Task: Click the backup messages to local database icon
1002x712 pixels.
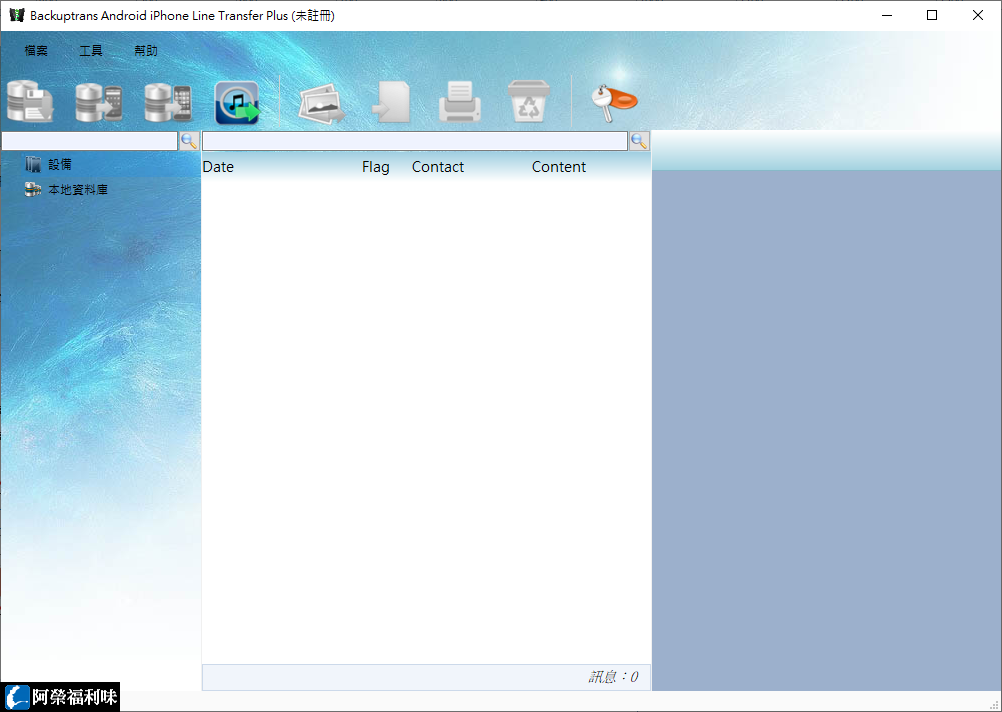Action: [x=30, y=102]
